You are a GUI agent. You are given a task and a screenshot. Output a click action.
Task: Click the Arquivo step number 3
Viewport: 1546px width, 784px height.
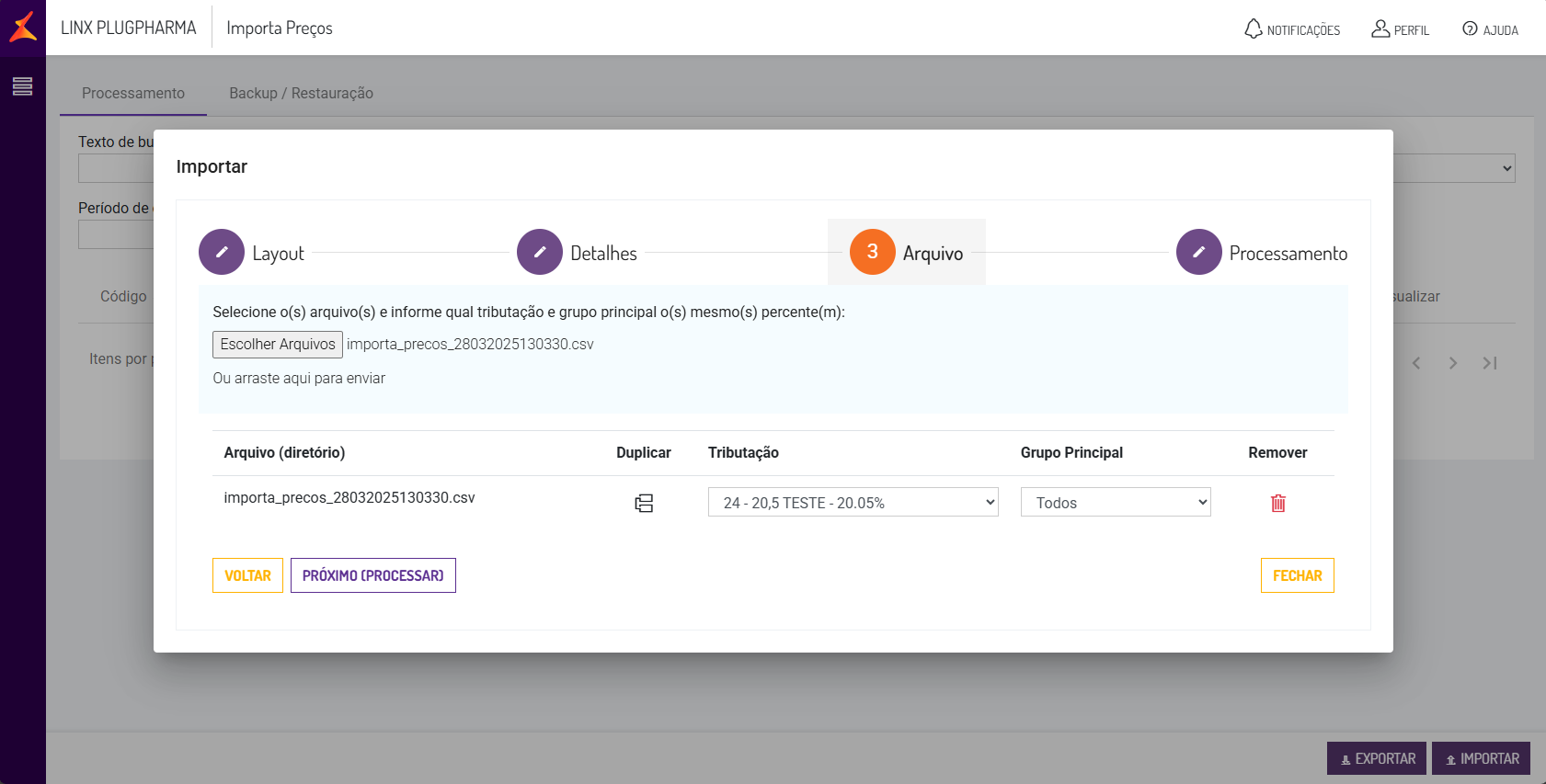point(872,252)
